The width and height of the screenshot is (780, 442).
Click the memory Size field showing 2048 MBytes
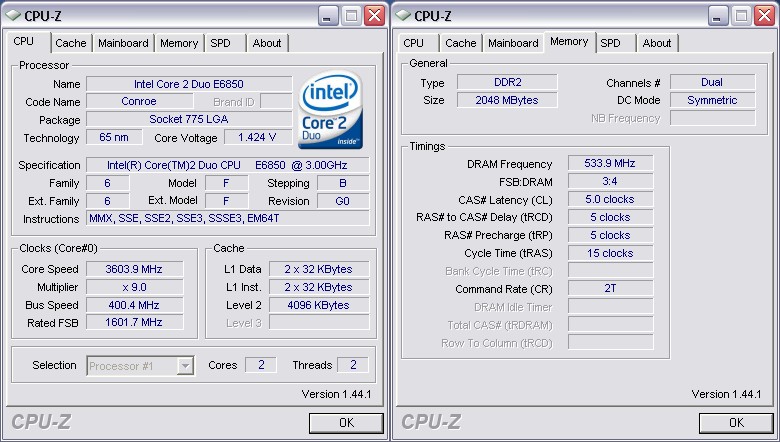point(500,100)
